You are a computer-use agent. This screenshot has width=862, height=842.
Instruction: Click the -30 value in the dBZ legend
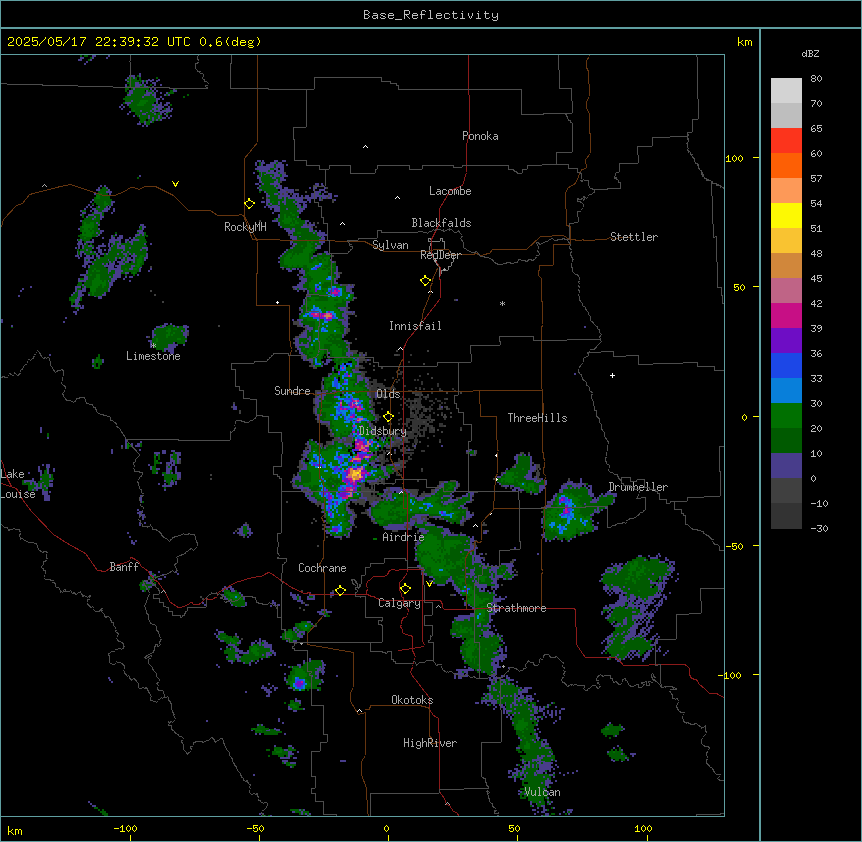click(819, 529)
